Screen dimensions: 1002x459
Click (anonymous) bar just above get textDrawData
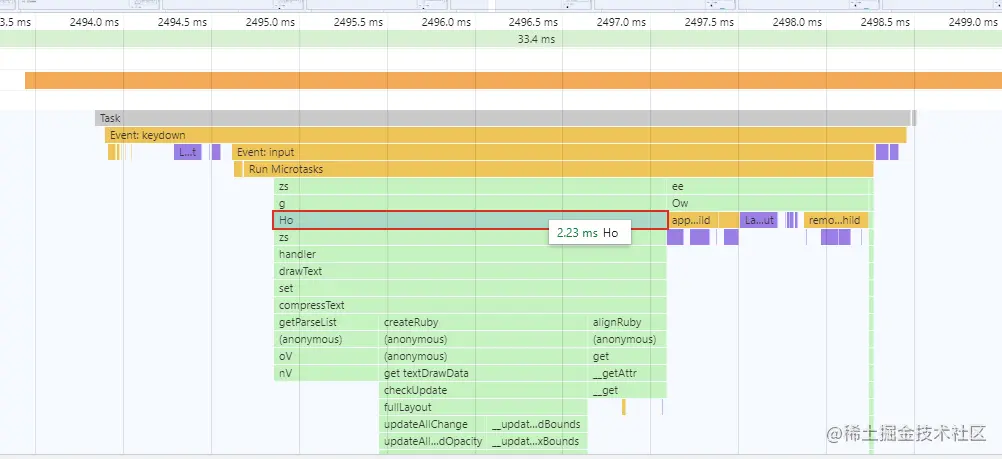pos(483,356)
